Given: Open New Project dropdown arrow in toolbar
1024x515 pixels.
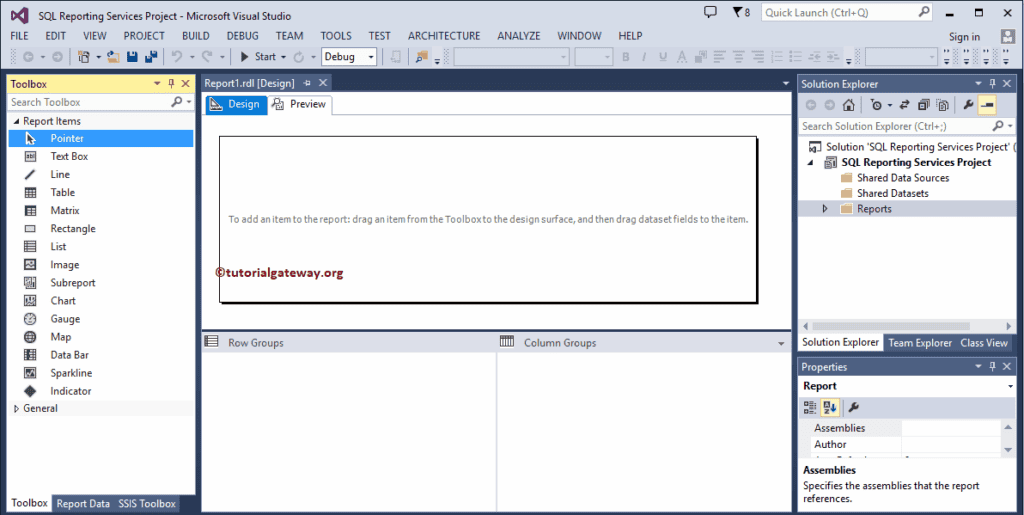Looking at the screenshot, I should click(99, 57).
